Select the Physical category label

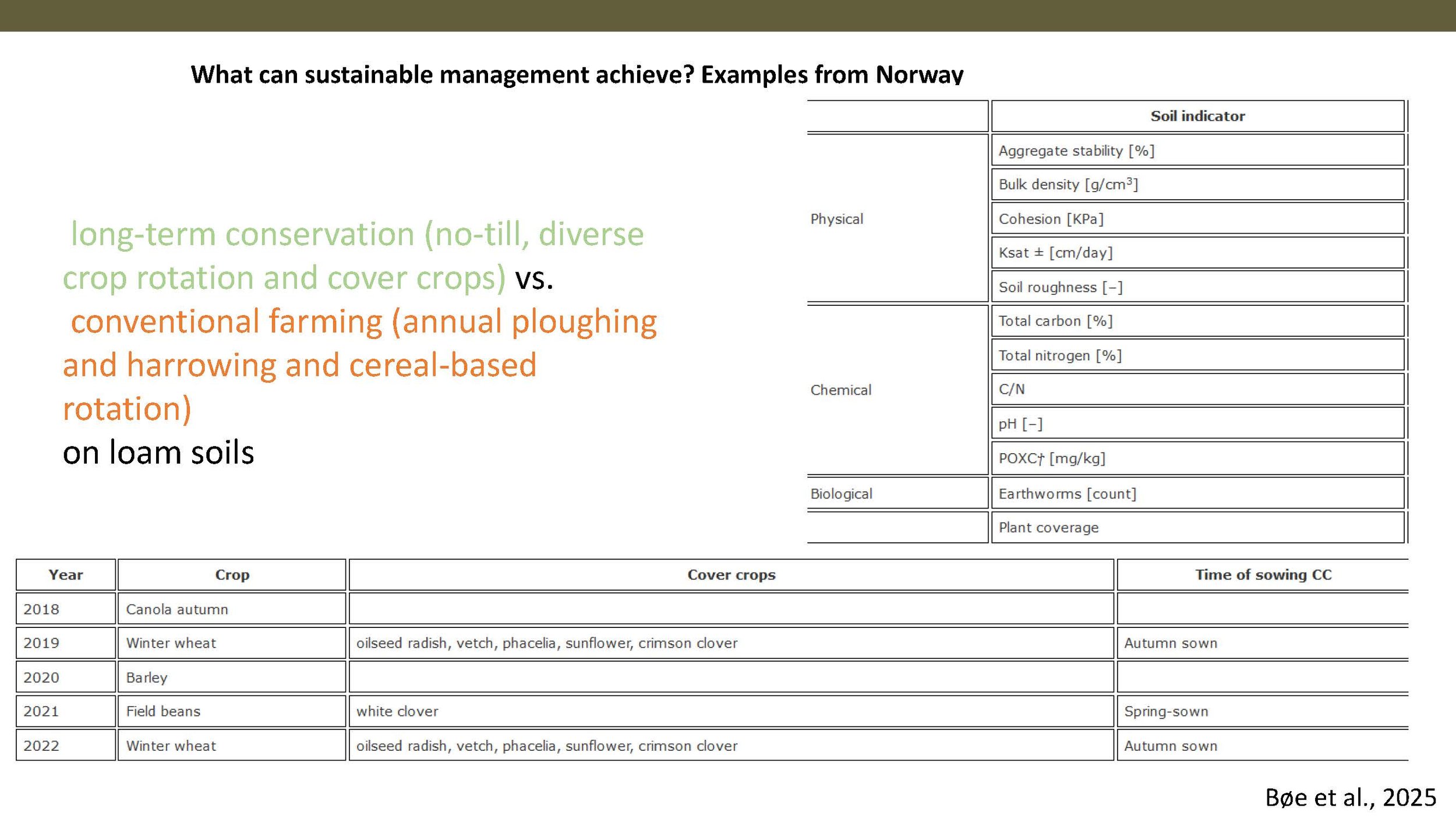[835, 218]
